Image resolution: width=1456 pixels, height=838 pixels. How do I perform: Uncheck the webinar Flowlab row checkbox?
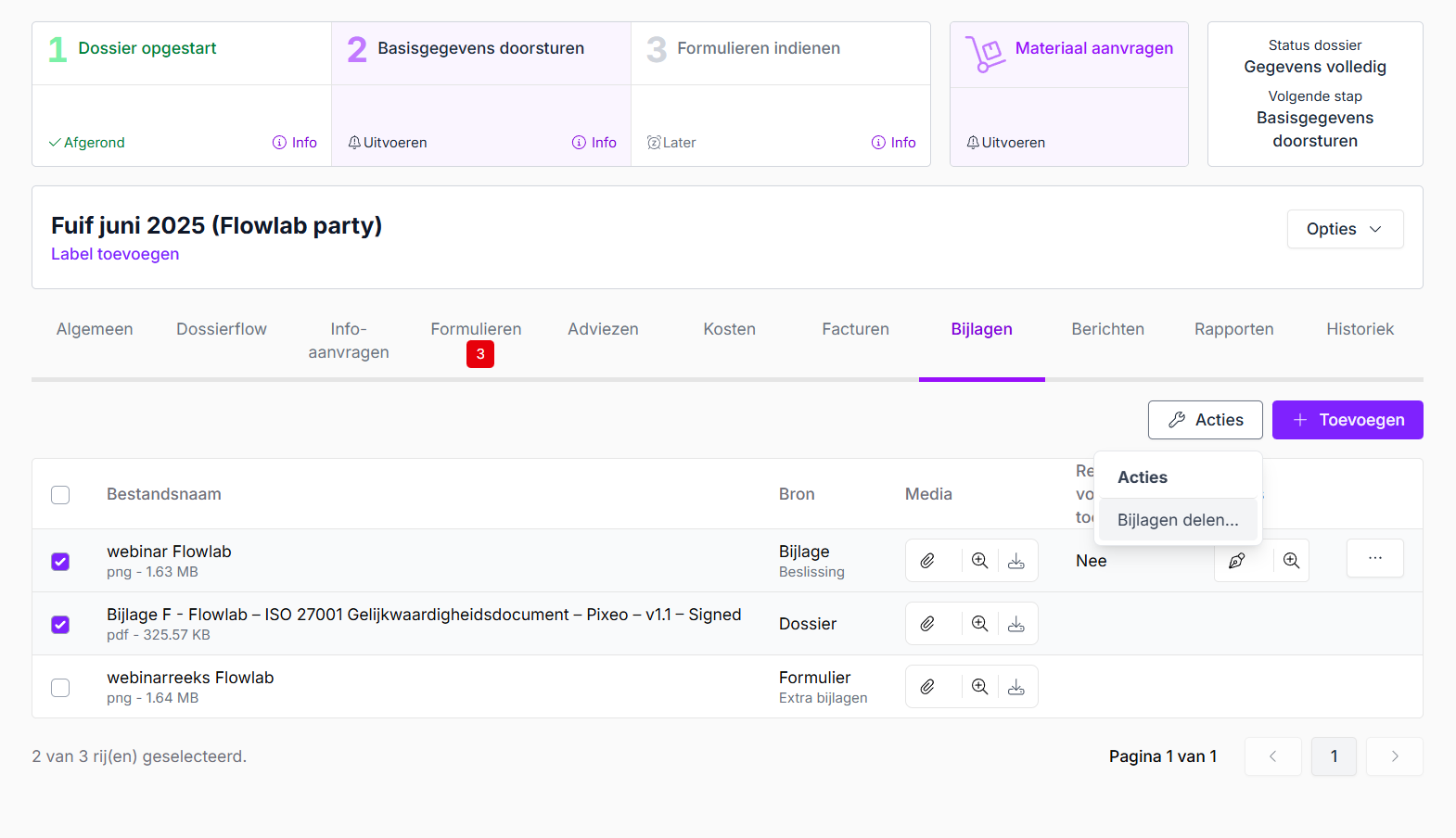(x=60, y=562)
